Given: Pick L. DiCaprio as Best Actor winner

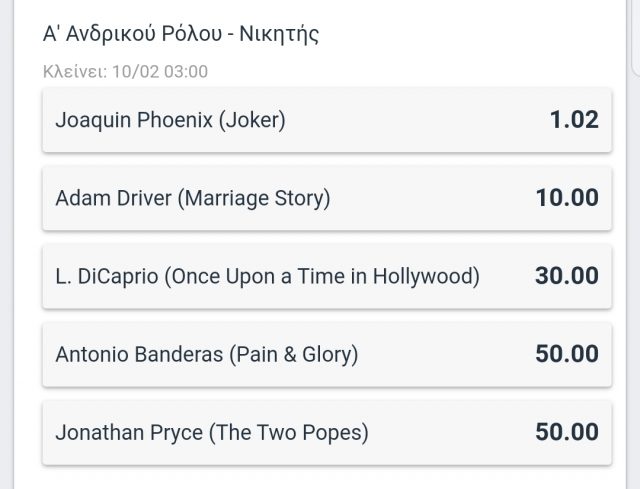Looking at the screenshot, I should [x=327, y=276].
